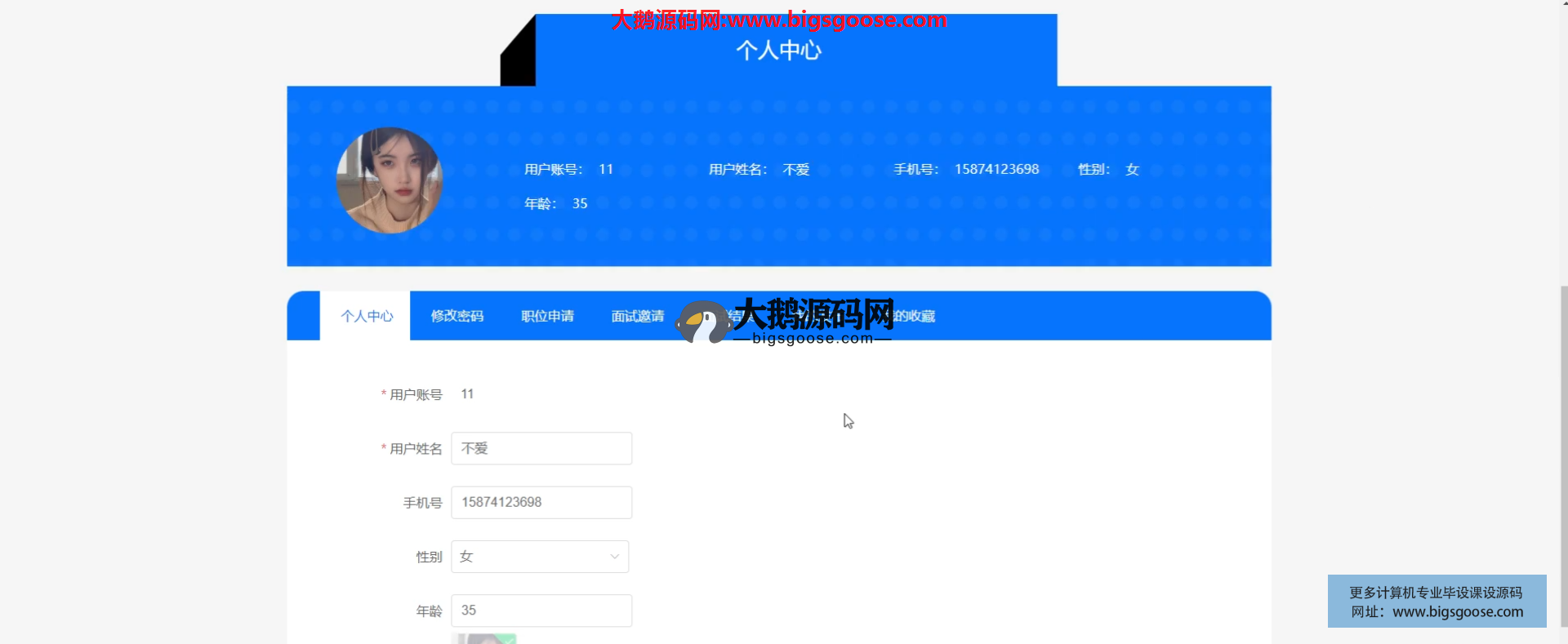1568x644 pixels.
Task: Open the 职位申请 tab
Action: (547, 316)
